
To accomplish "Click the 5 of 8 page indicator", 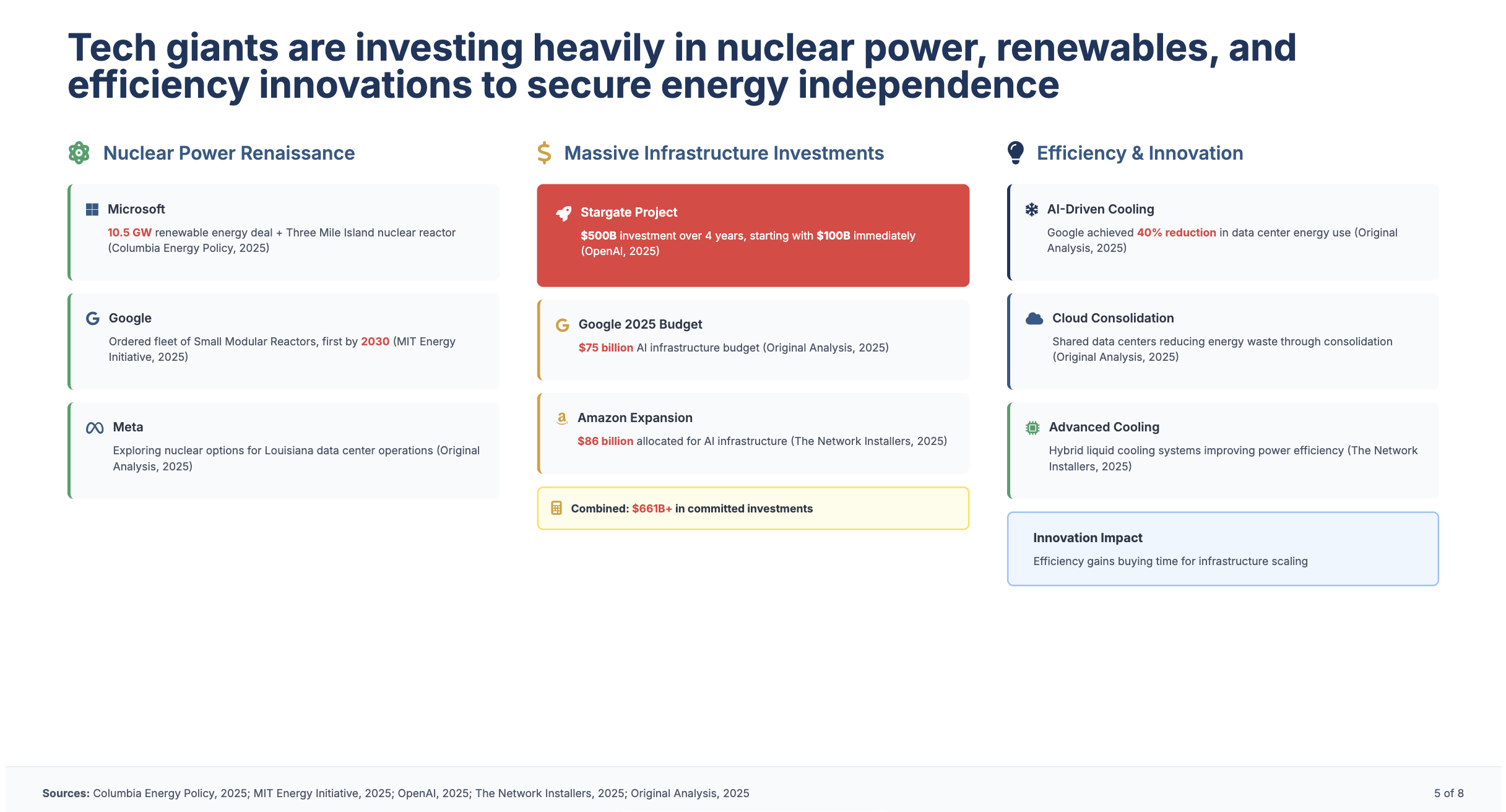I will pyautogui.click(x=1448, y=793).
